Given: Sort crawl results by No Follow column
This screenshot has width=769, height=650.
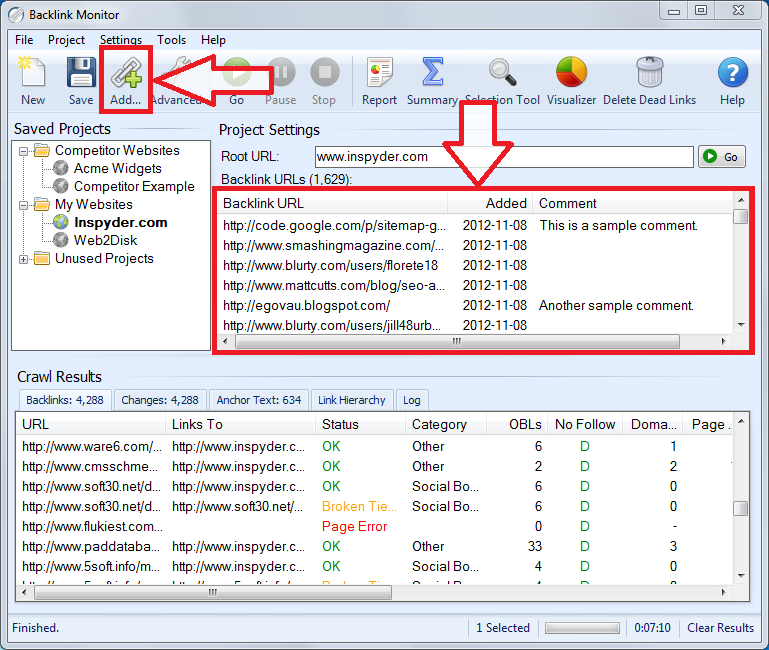Looking at the screenshot, I should pos(585,424).
